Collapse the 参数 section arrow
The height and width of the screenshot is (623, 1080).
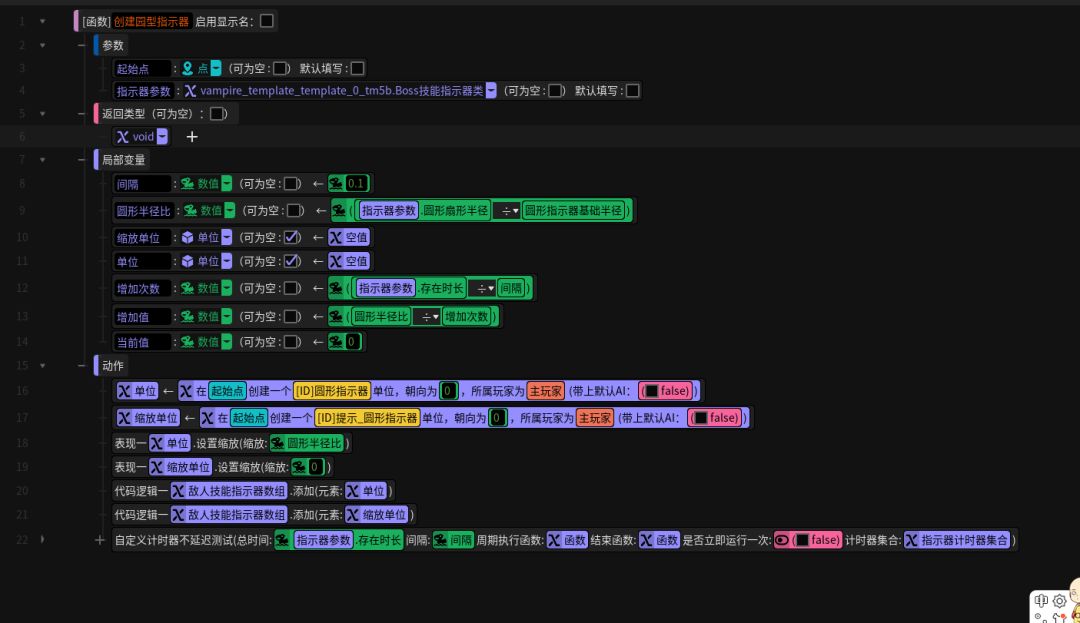click(42, 45)
